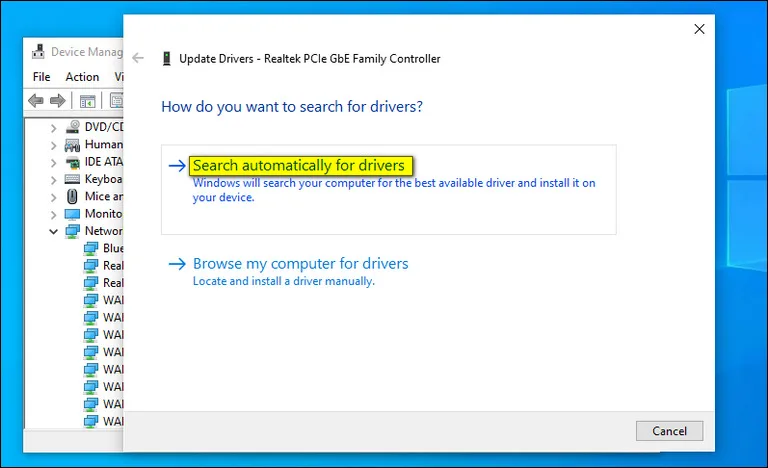
Task: Expand the IDE ATA controllers node
Action: tap(53, 163)
